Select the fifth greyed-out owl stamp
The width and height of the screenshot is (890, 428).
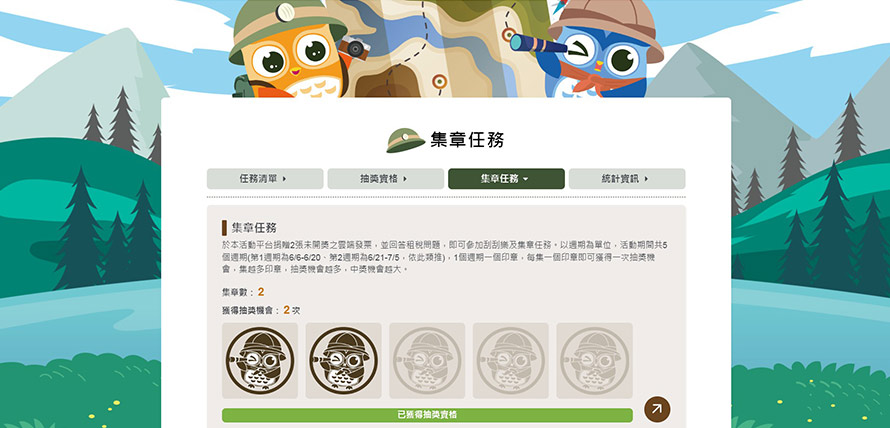pos(594,360)
